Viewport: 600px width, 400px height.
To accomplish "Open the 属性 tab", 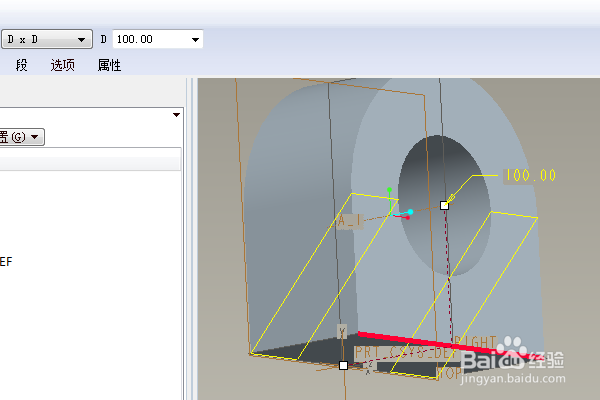I will pyautogui.click(x=109, y=65).
